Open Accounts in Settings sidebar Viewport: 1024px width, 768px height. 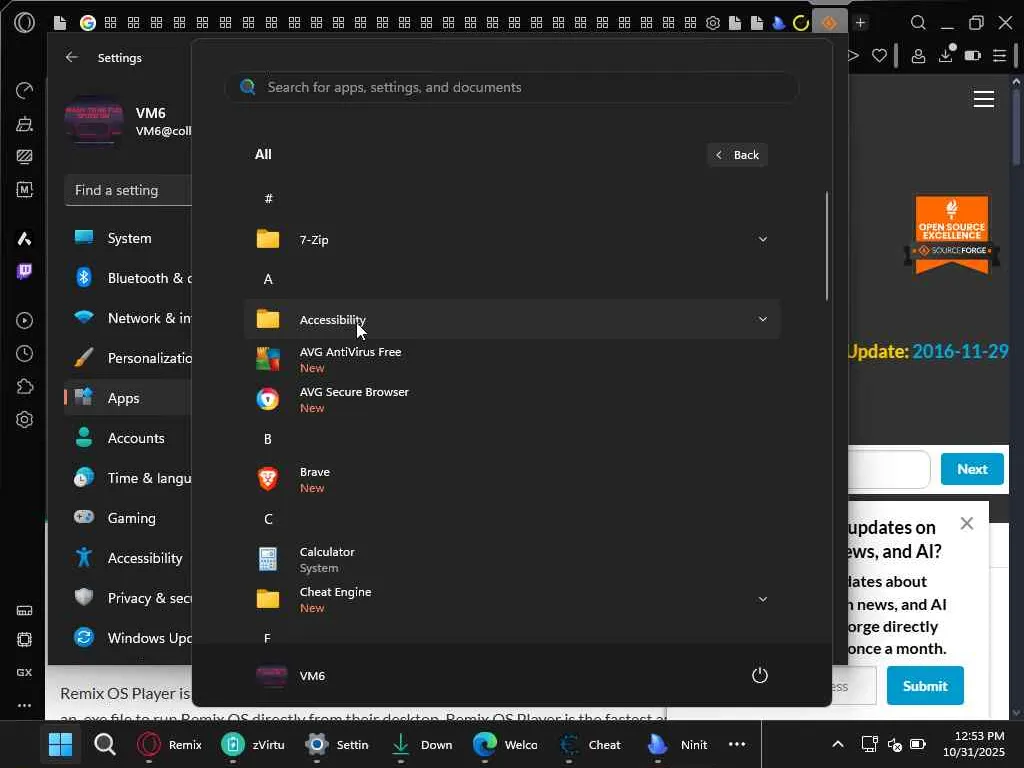128,438
